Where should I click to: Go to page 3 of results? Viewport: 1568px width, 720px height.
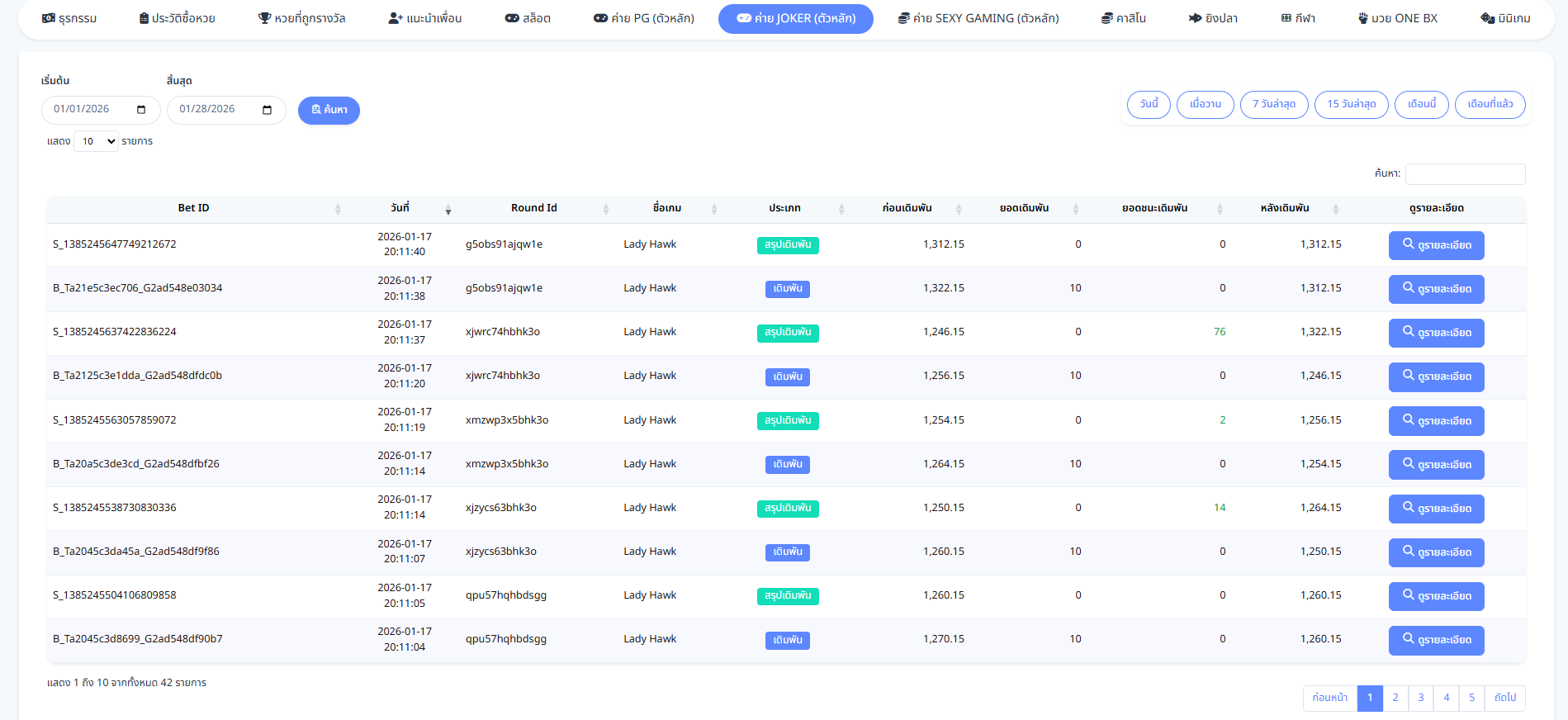tap(1420, 698)
